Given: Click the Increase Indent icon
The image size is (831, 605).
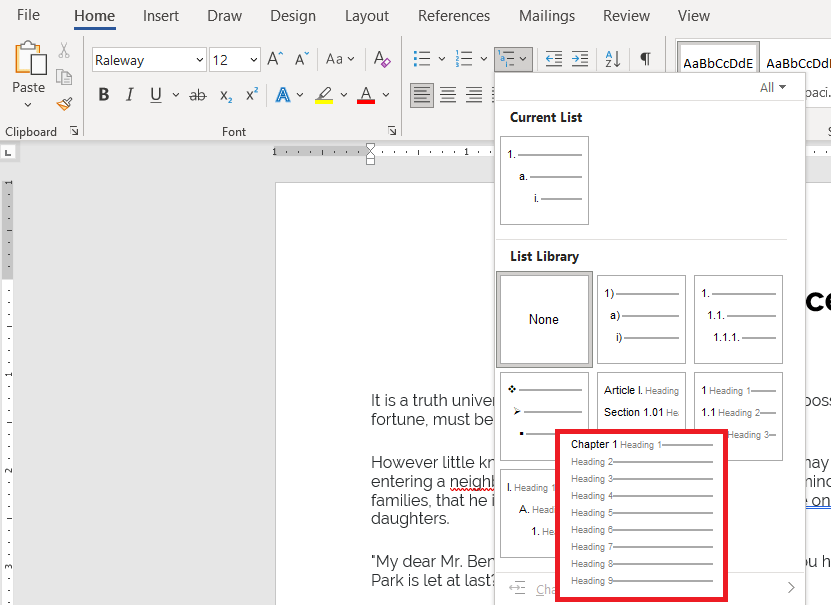Looking at the screenshot, I should (x=580, y=59).
